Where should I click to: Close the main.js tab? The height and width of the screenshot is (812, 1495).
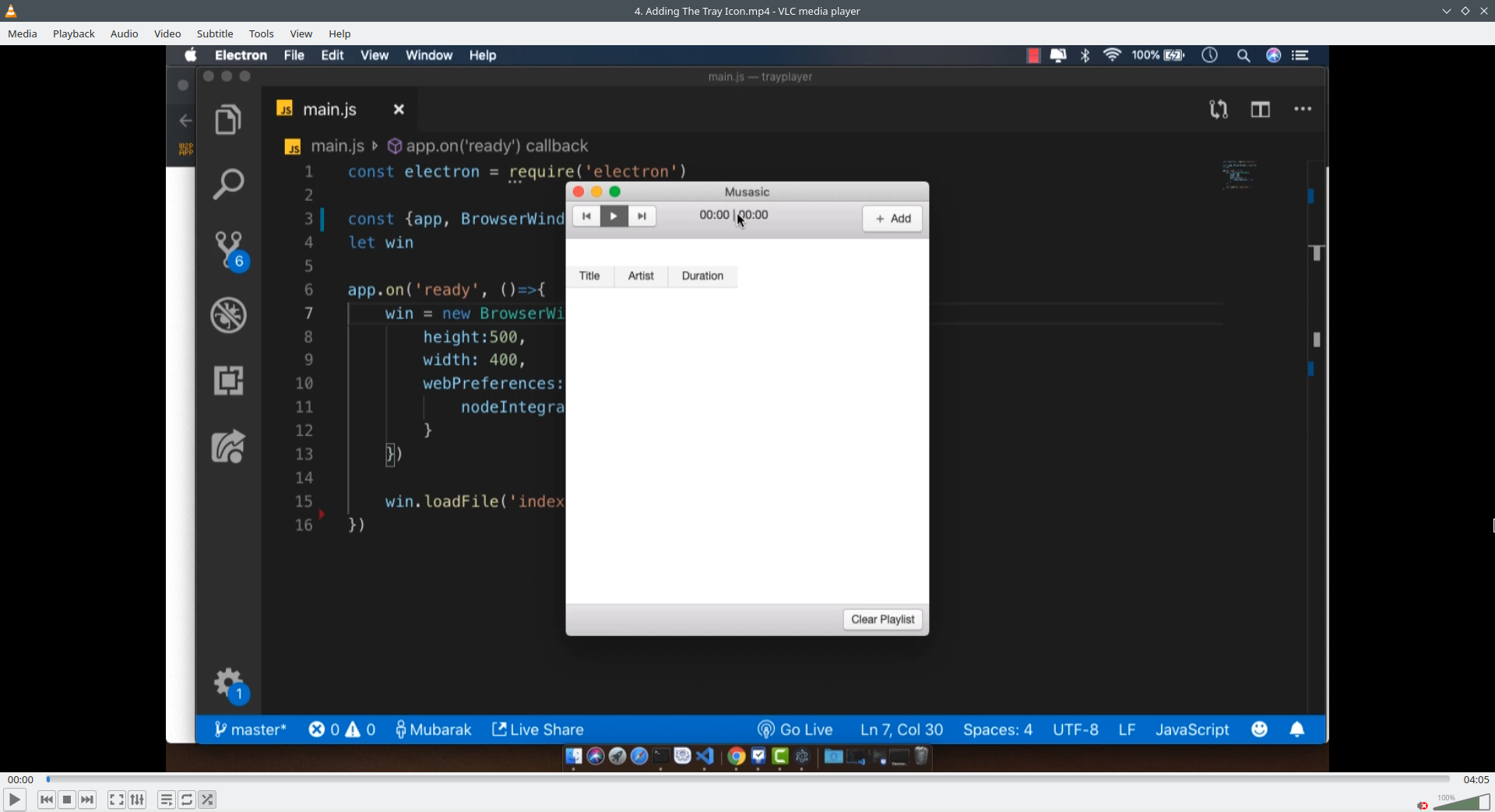click(399, 110)
